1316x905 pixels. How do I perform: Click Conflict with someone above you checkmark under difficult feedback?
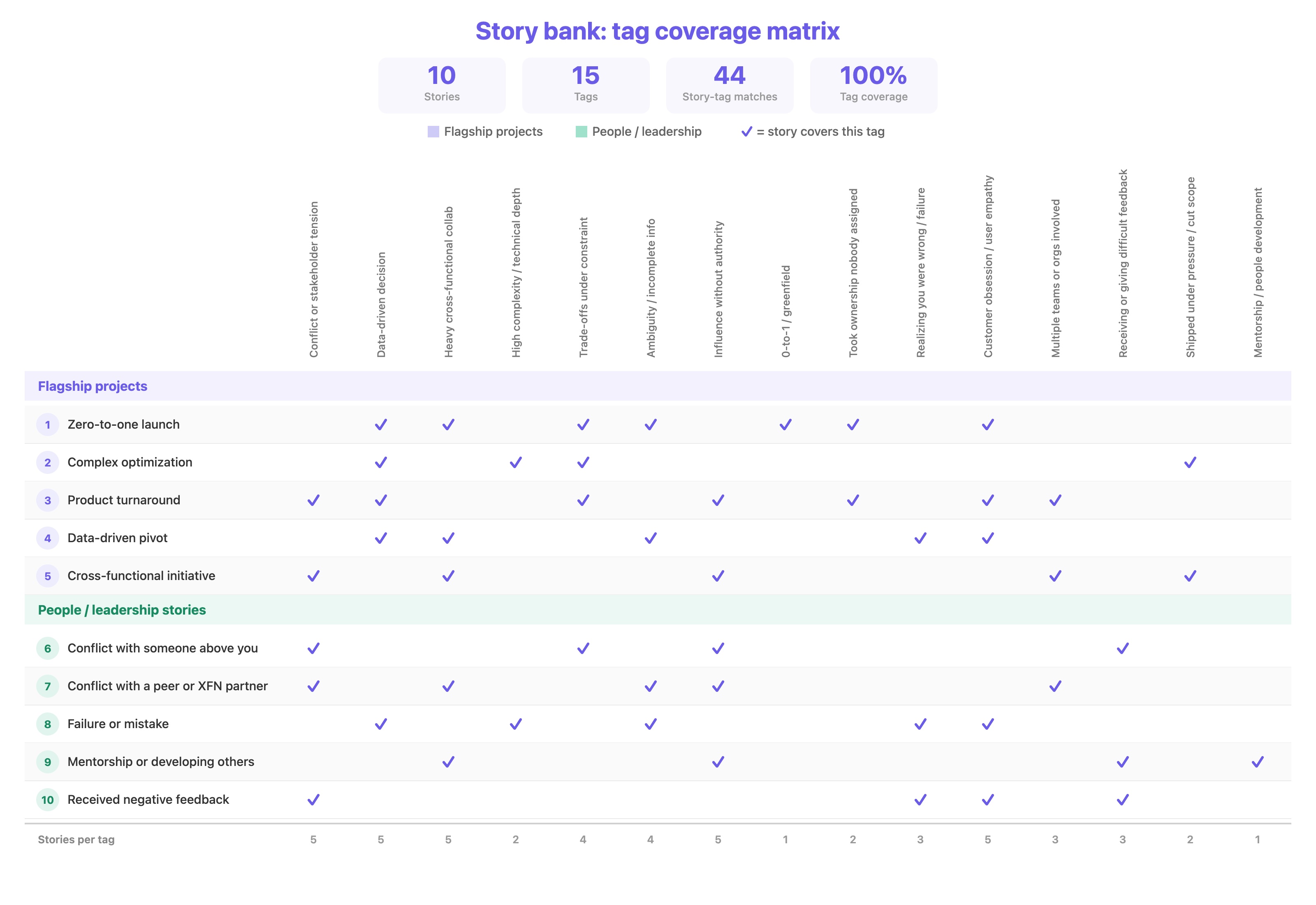[x=1123, y=648]
